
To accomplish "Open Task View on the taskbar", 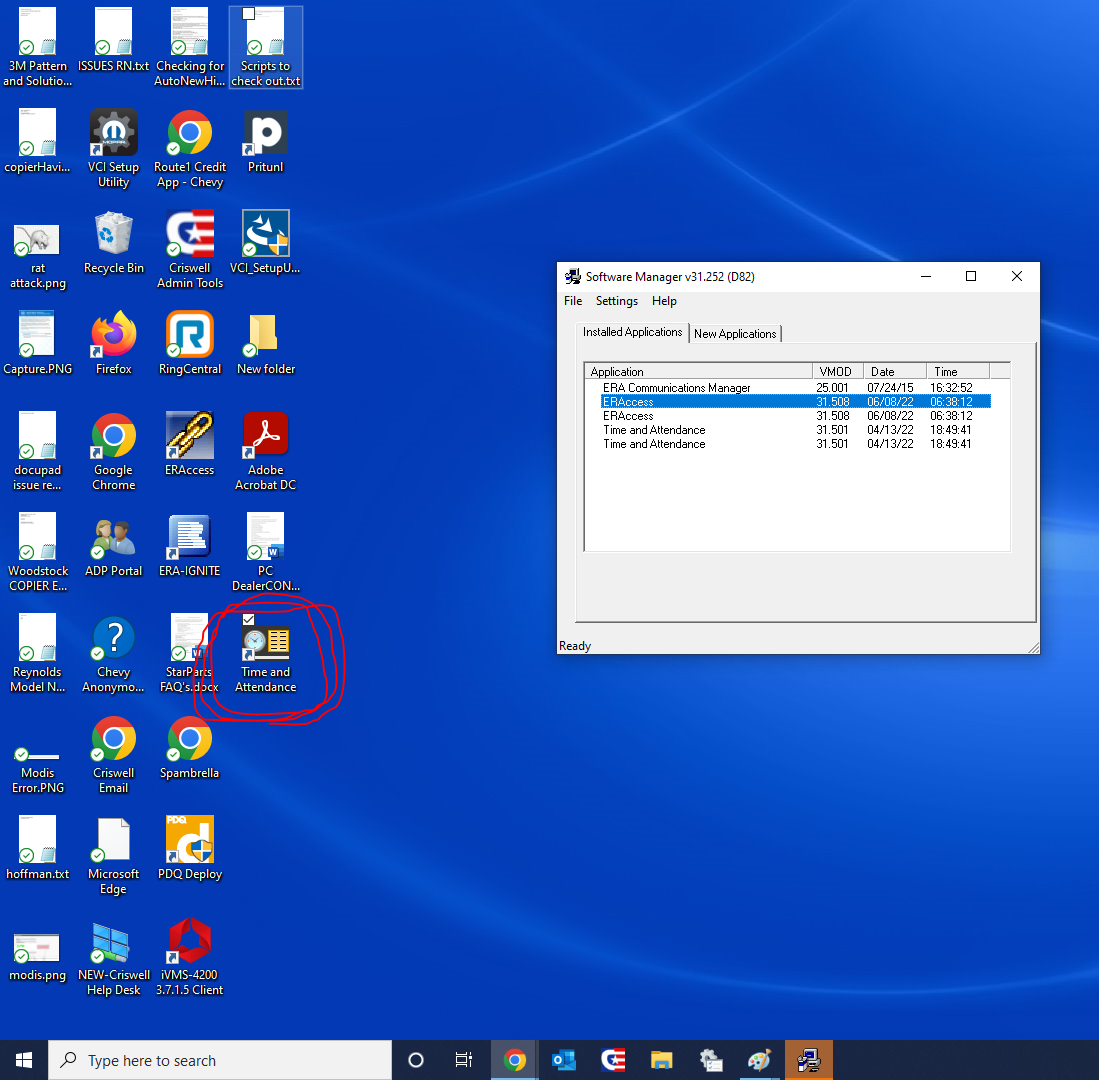I will 463,1060.
